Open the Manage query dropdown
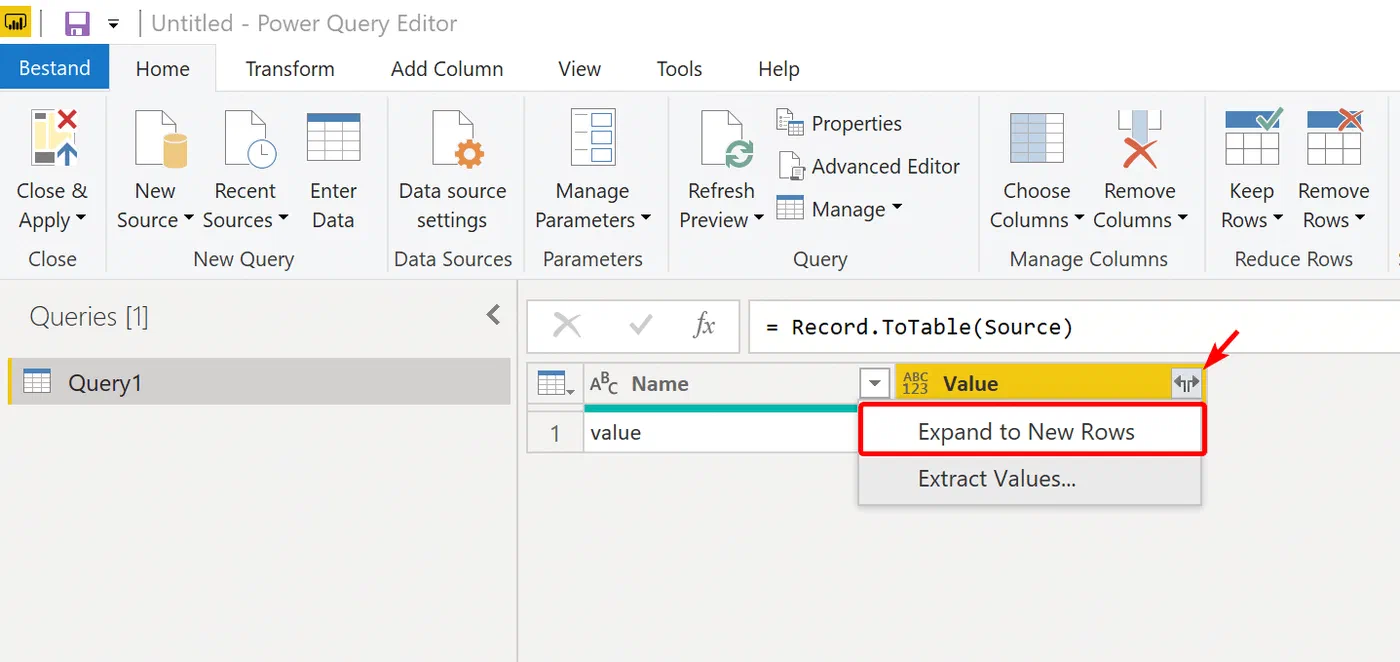Image resolution: width=1400 pixels, height=662 pixels. [839, 209]
